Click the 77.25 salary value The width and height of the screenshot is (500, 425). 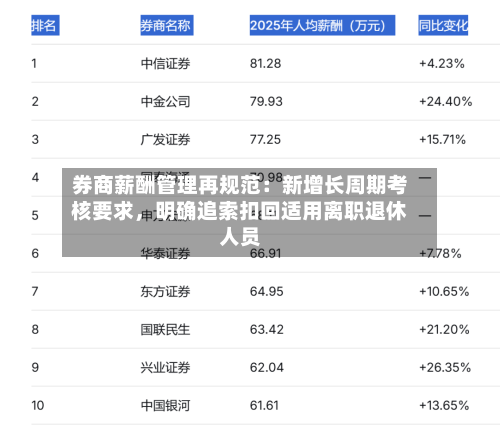coord(265,139)
